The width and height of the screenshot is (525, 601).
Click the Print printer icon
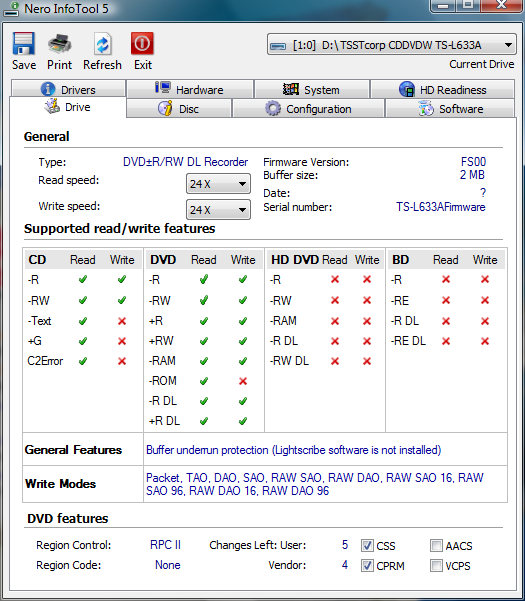point(59,44)
